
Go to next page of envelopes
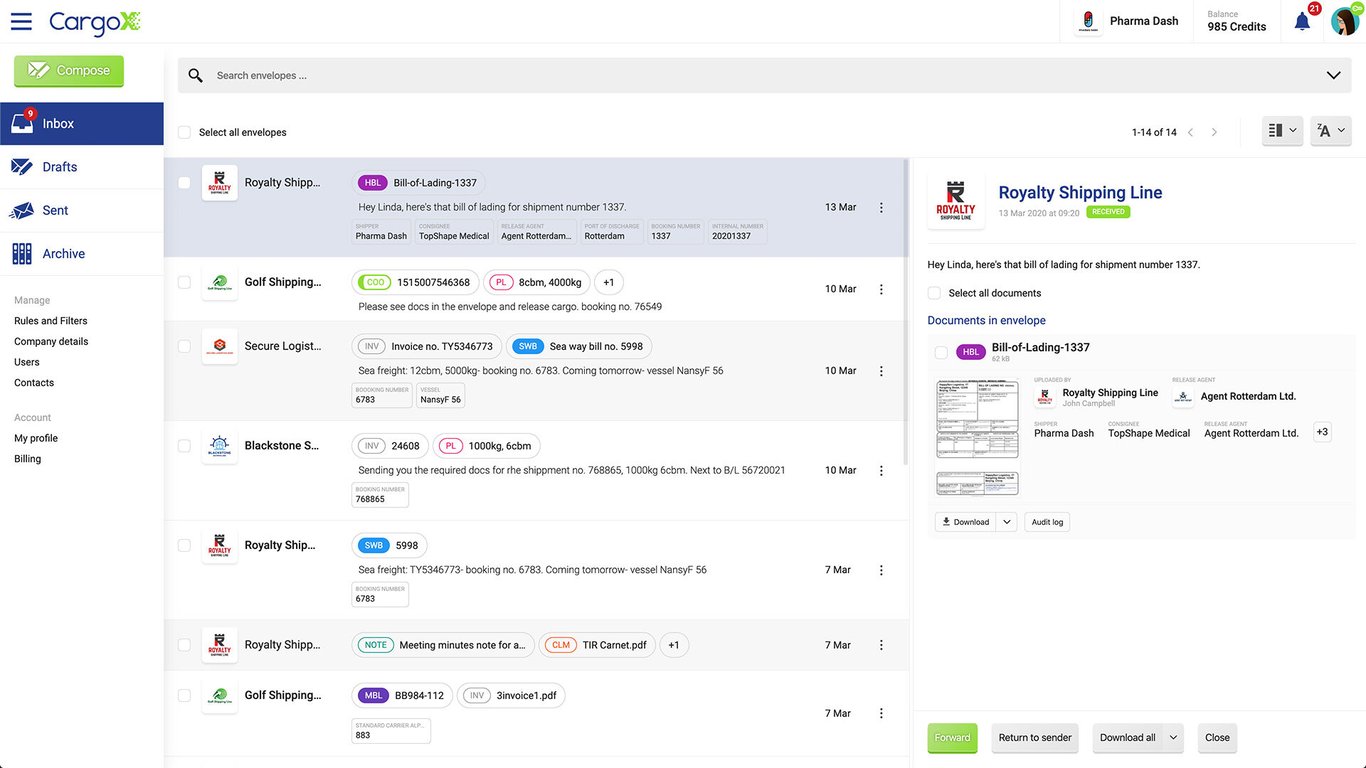[x=1215, y=132]
